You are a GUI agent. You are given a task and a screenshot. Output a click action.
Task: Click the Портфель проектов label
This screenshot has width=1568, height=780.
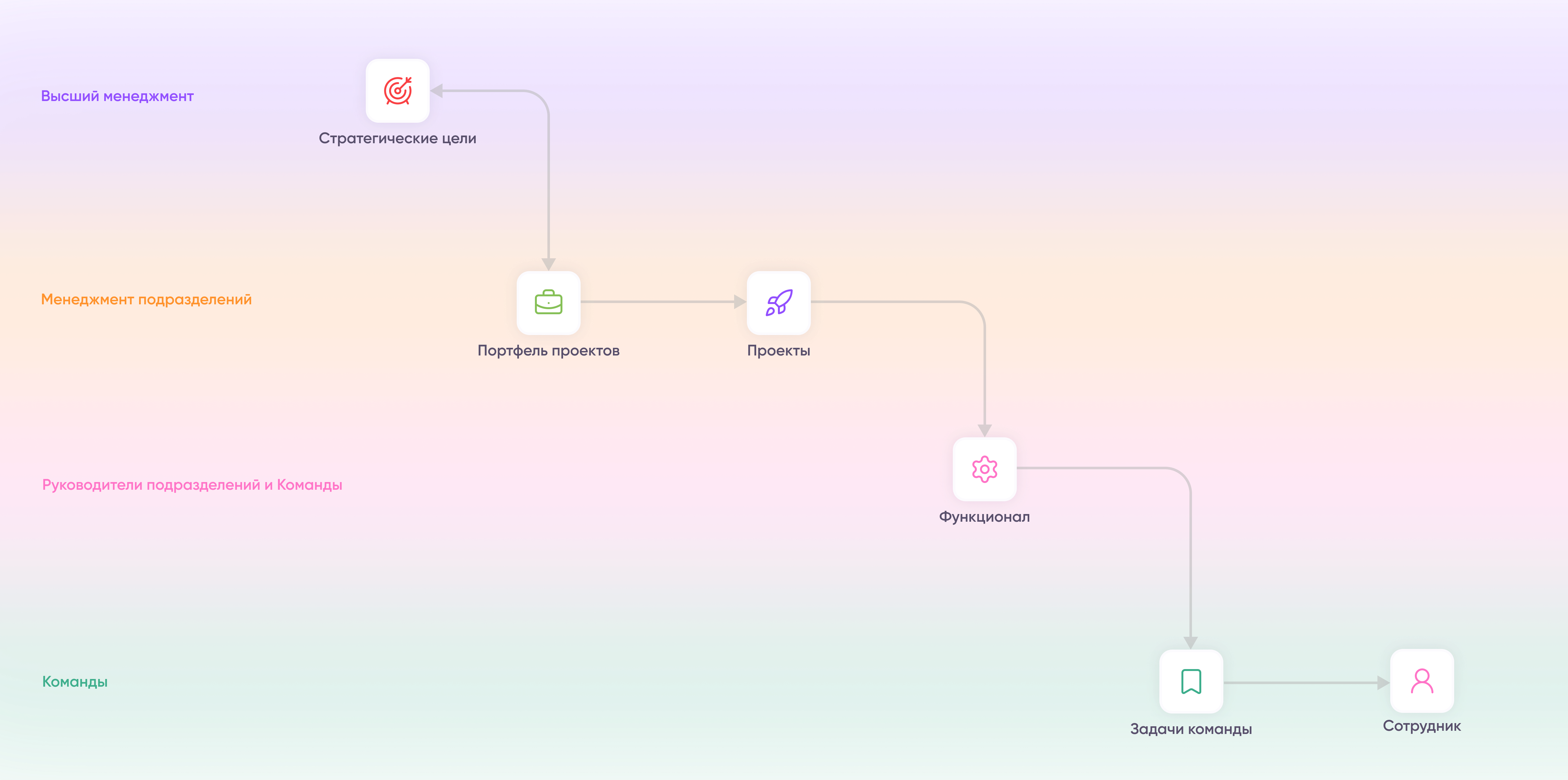(x=548, y=350)
